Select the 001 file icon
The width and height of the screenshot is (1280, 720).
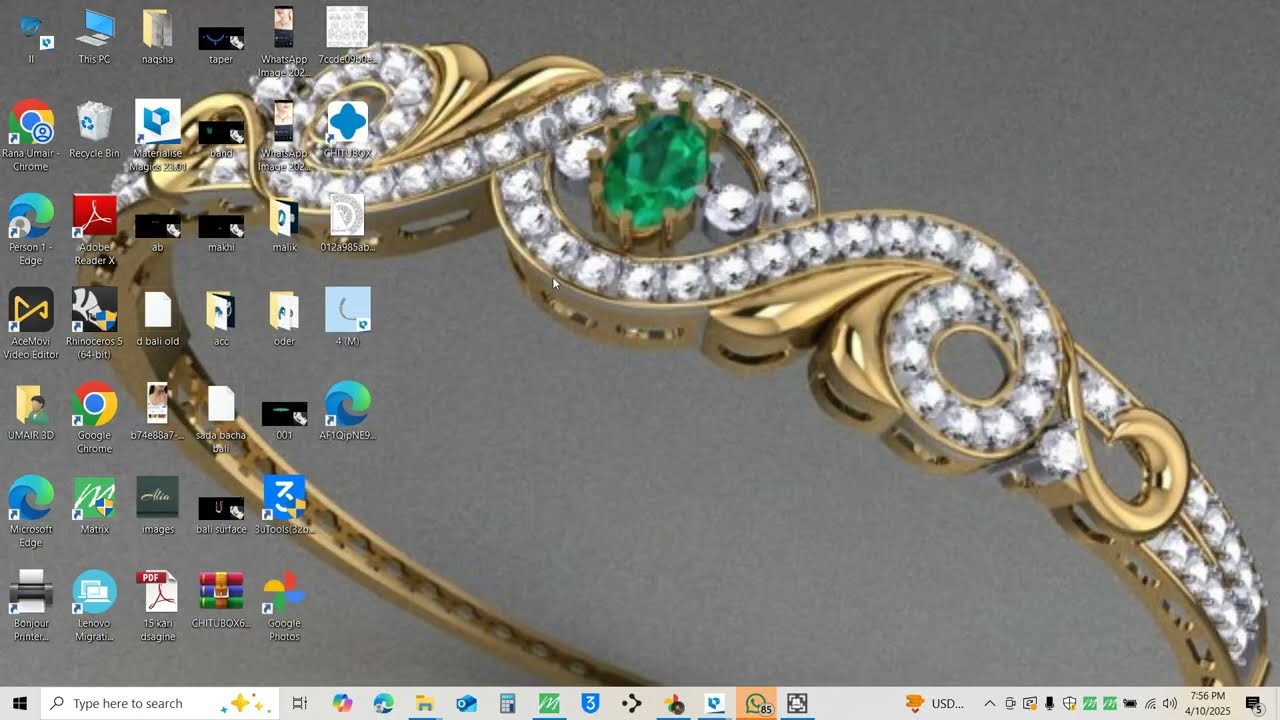[x=284, y=421]
